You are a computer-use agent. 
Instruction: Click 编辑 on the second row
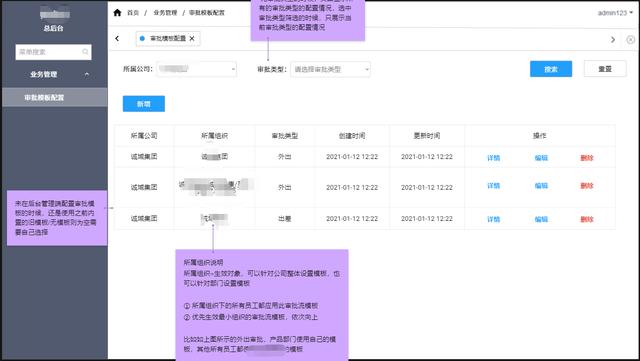[x=541, y=186]
